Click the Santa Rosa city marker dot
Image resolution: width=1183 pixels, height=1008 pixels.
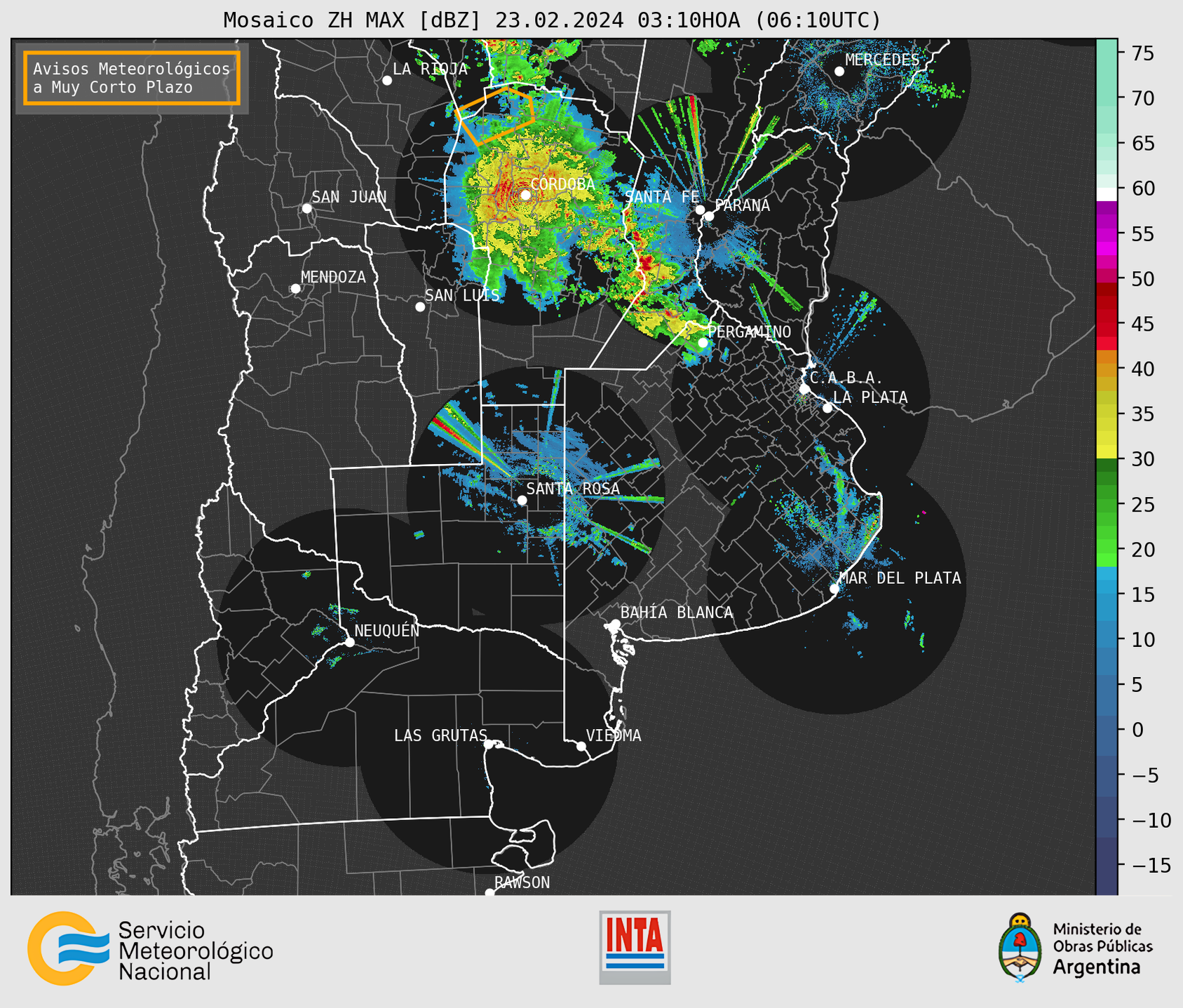[522, 500]
